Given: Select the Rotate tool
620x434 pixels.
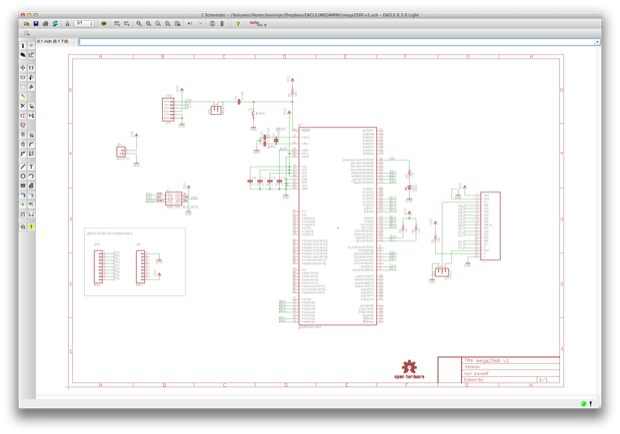Looking at the screenshot, I should point(31,77).
